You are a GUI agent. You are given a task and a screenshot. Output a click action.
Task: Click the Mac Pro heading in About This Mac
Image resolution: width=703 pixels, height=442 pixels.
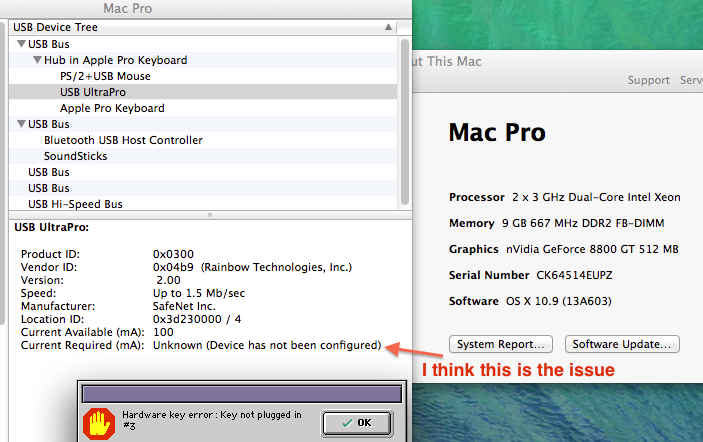pyautogui.click(x=497, y=133)
